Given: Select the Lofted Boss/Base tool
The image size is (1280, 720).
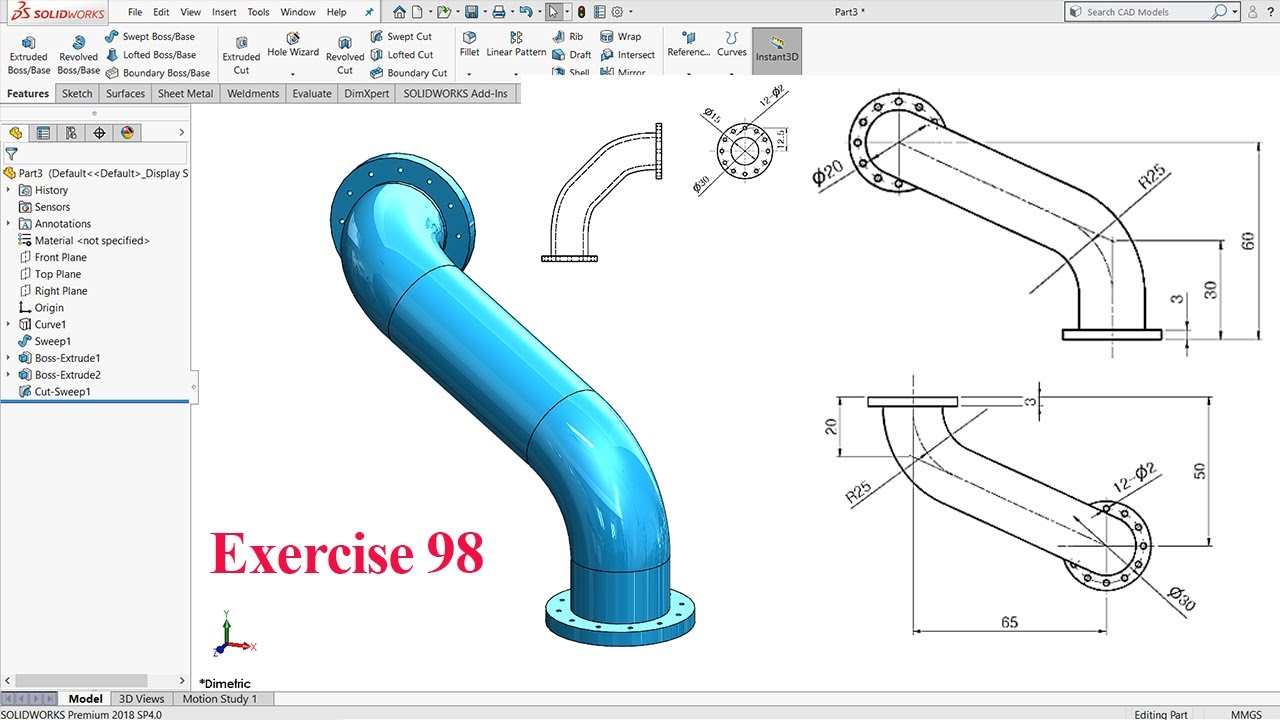Looking at the screenshot, I should 150,55.
